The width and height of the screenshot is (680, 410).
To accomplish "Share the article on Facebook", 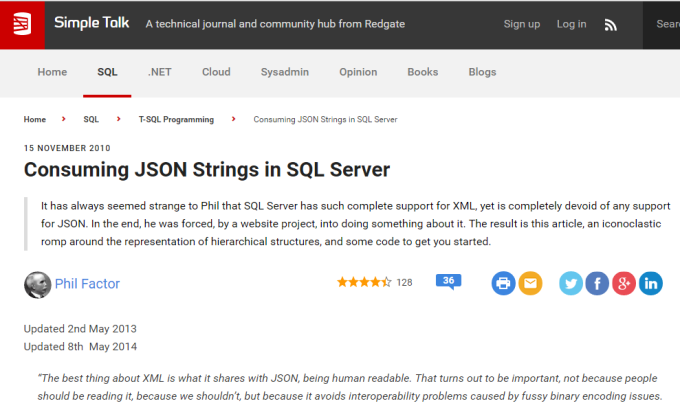I will pos(597,283).
